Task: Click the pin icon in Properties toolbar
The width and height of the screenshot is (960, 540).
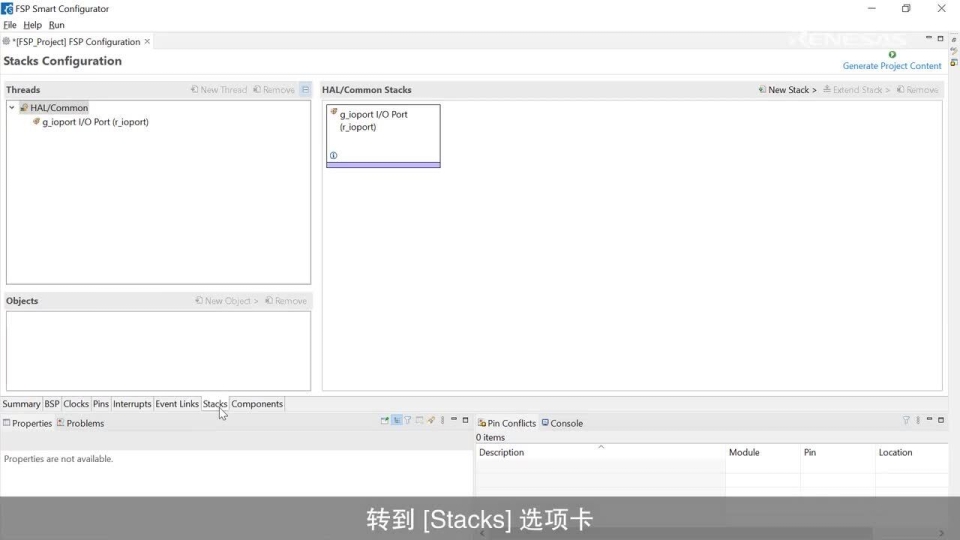Action: [x=431, y=421]
